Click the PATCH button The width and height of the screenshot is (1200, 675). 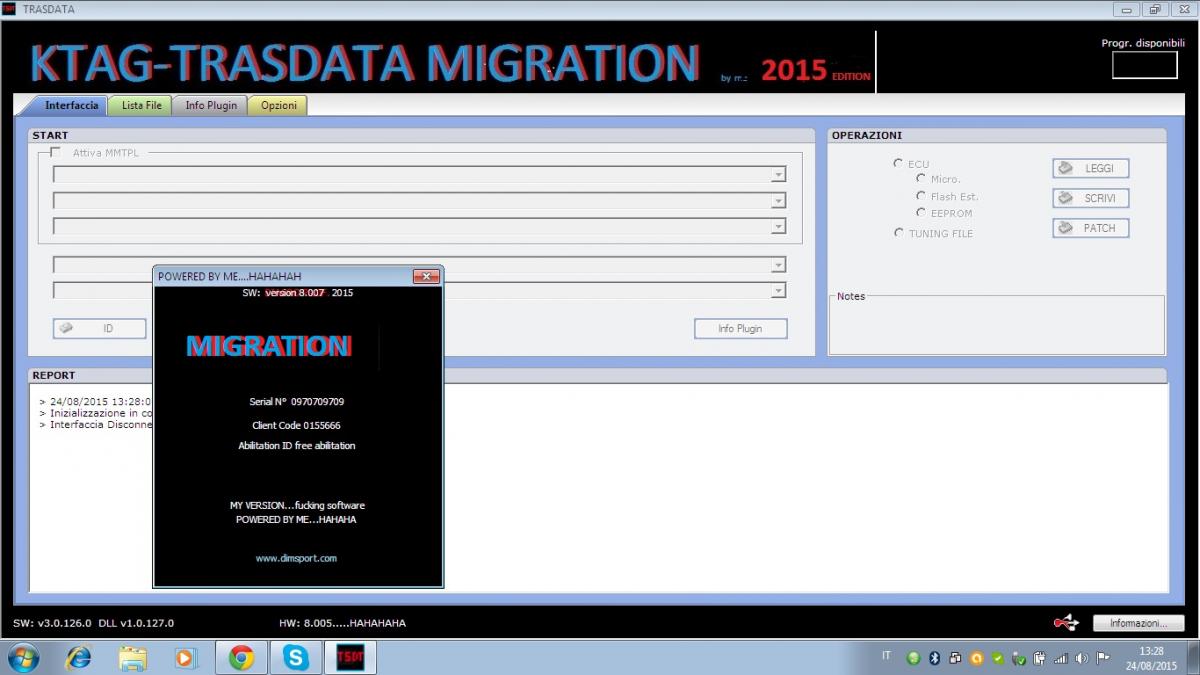(x=1090, y=228)
